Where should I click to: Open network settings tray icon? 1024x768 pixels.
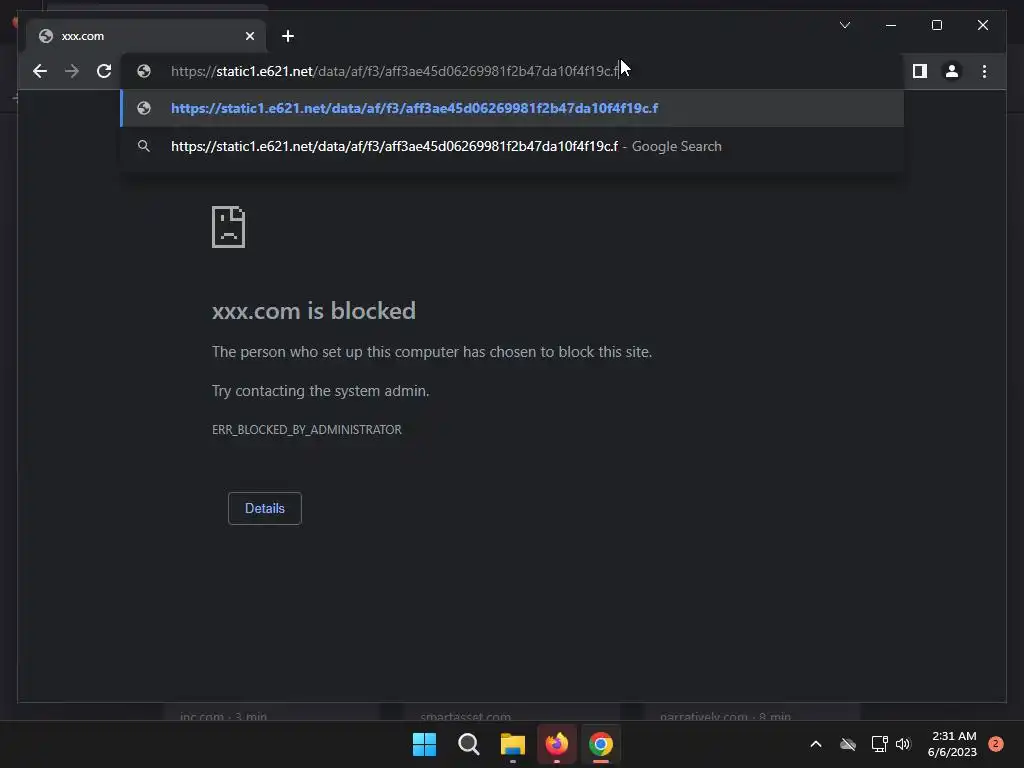(x=879, y=744)
